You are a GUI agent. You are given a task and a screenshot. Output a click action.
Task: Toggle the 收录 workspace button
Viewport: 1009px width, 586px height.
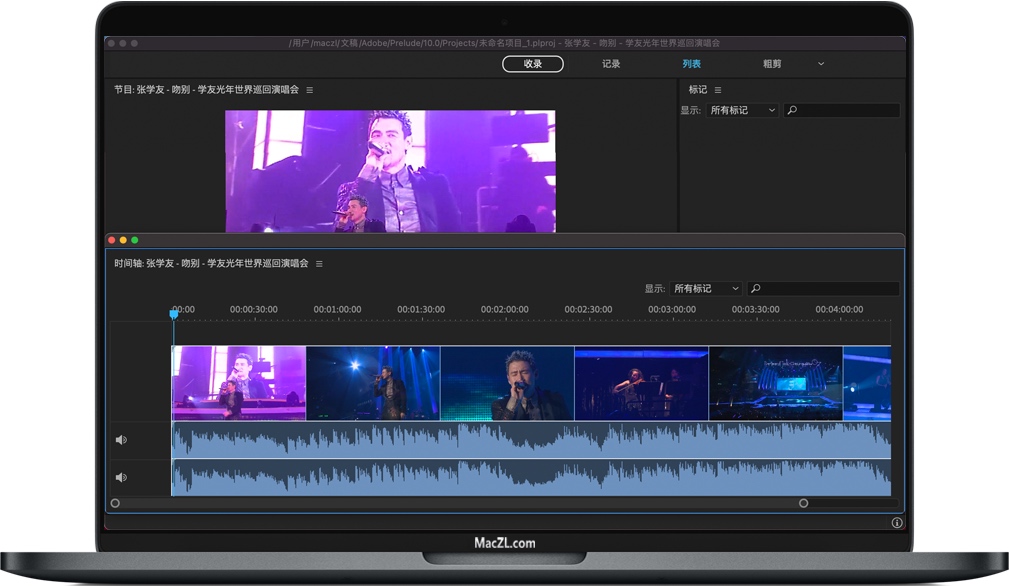point(532,63)
